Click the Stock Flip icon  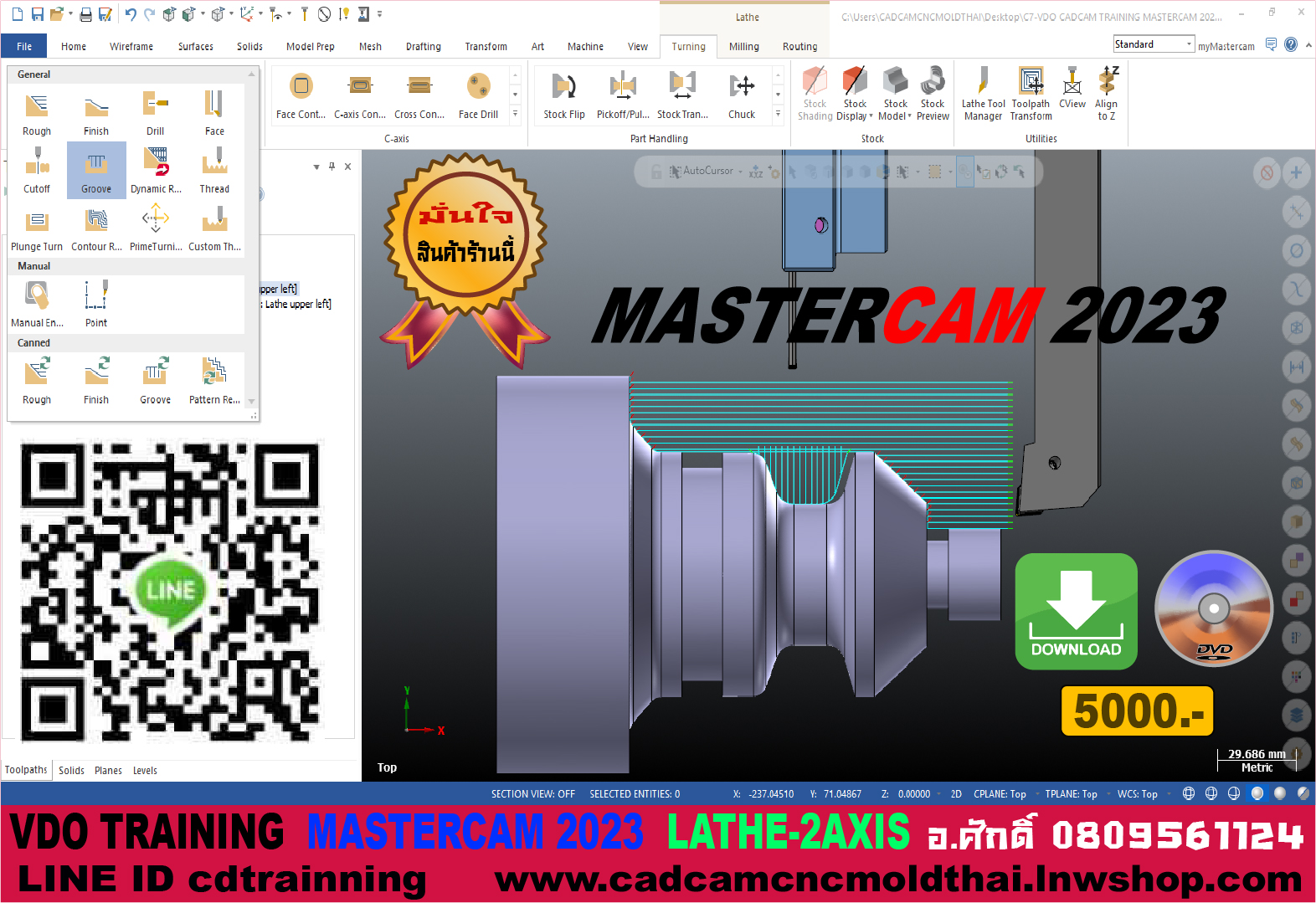[563, 95]
